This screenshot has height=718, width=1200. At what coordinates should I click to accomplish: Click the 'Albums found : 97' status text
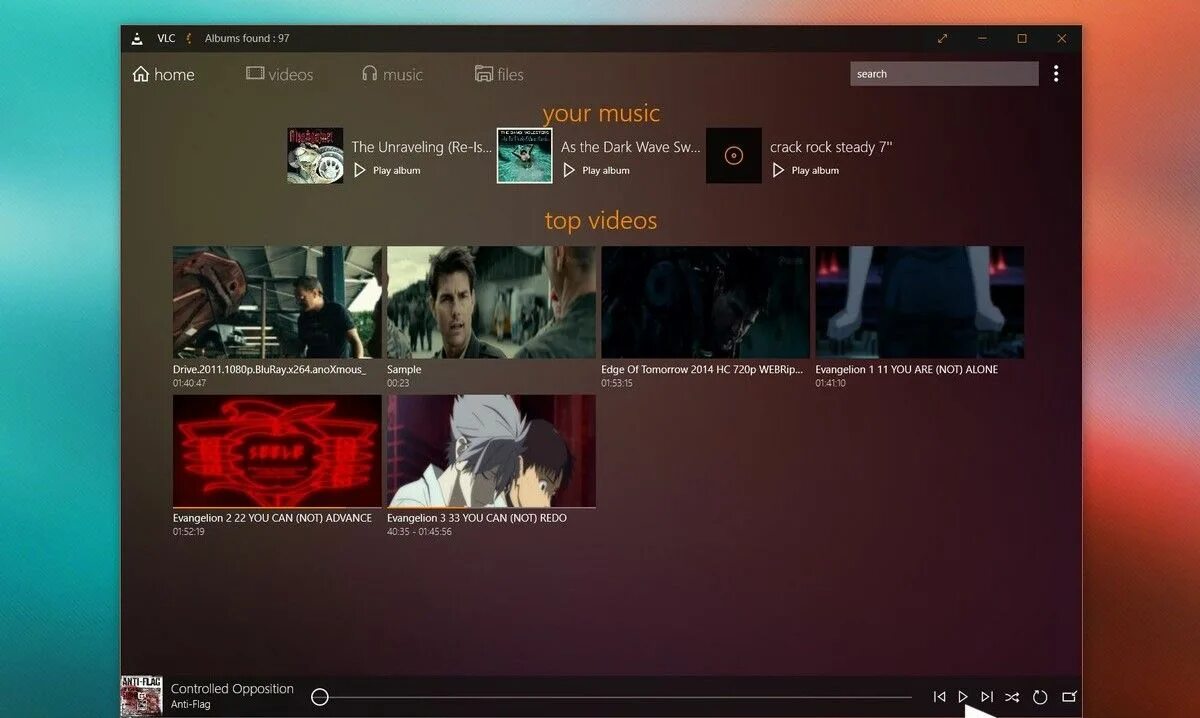click(x=247, y=39)
